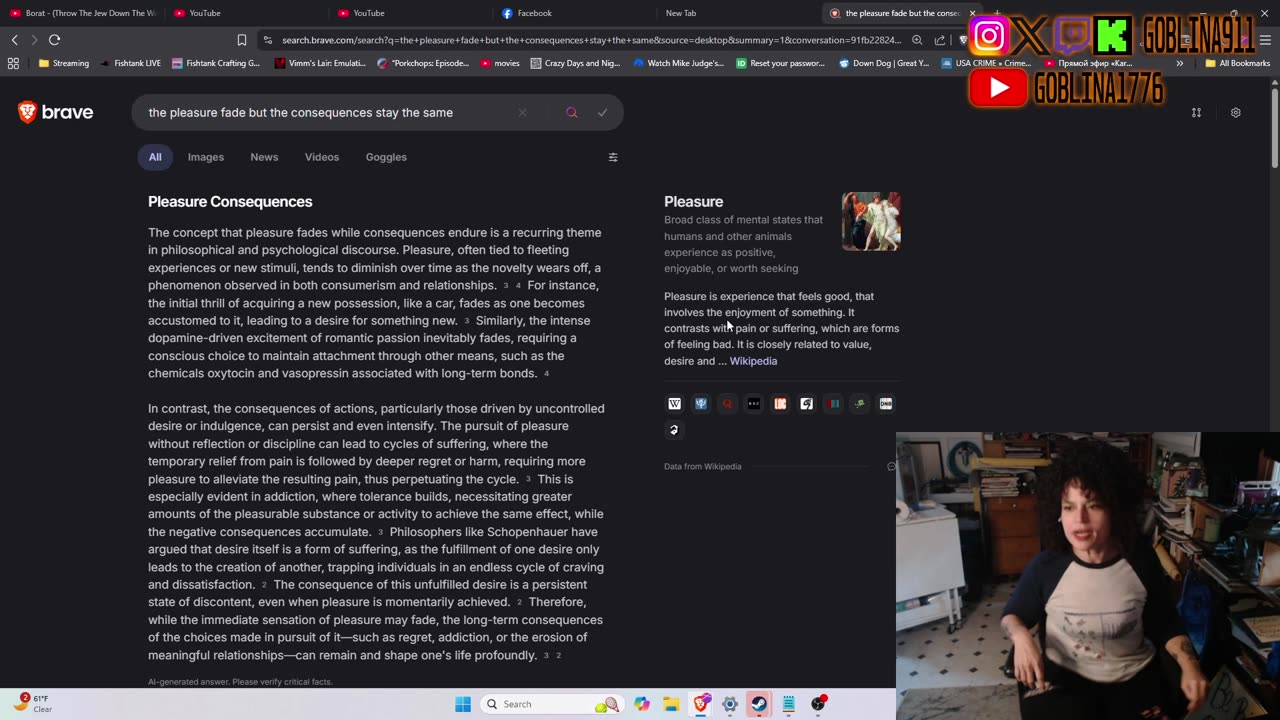Open Notepad from the taskbar
1280x720 pixels.
(788, 704)
